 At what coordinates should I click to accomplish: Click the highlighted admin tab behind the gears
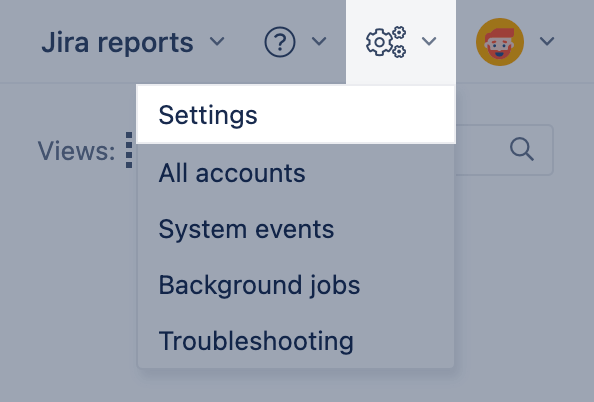401,42
